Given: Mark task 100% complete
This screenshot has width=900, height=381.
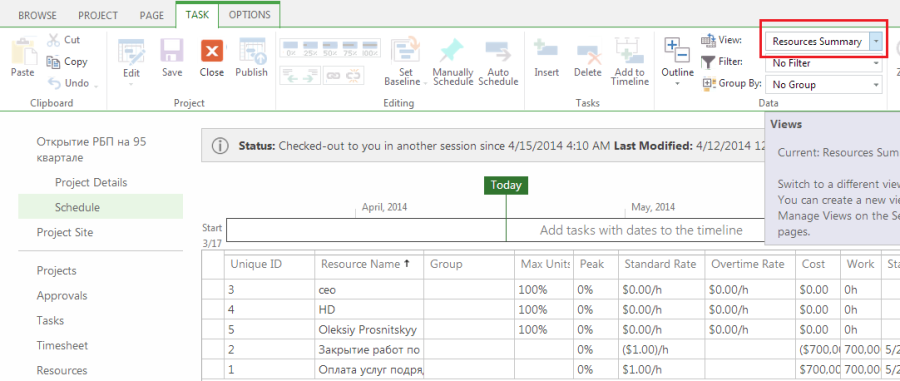Looking at the screenshot, I should tap(370, 49).
